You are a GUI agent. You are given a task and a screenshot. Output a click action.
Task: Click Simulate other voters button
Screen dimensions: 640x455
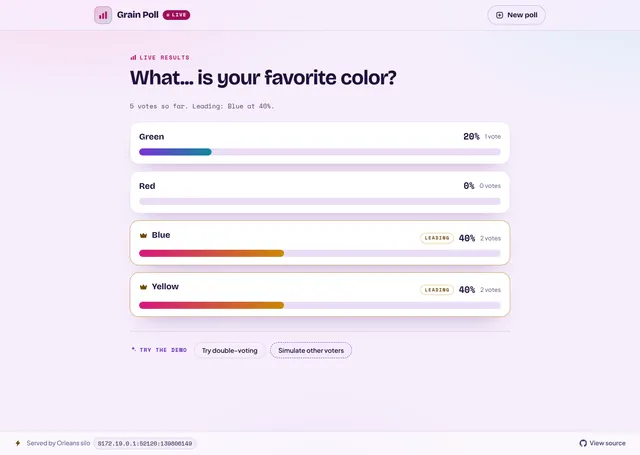[x=311, y=351]
